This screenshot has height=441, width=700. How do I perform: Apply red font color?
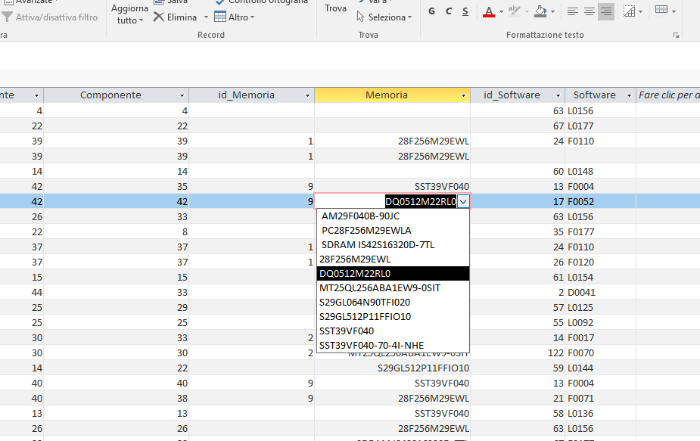[x=489, y=11]
